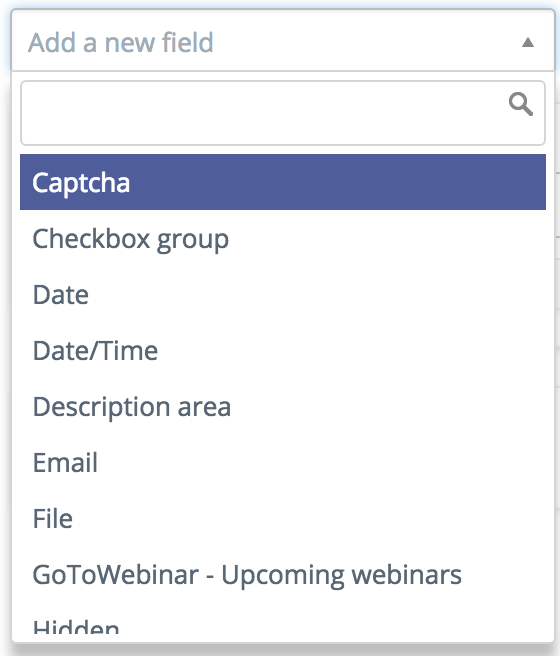Click the 'Add a new field' placeholder text
The width and height of the screenshot is (560, 656).
click(x=120, y=42)
